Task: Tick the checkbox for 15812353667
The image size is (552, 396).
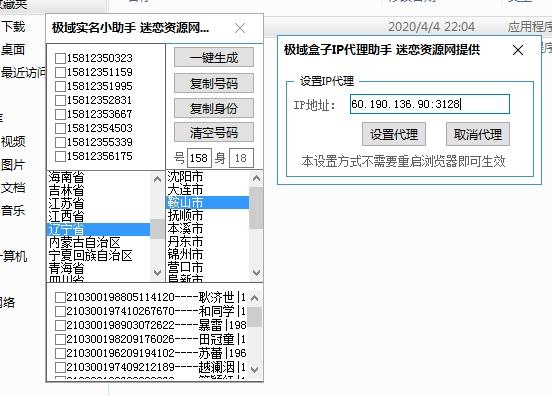Action: coord(60,114)
